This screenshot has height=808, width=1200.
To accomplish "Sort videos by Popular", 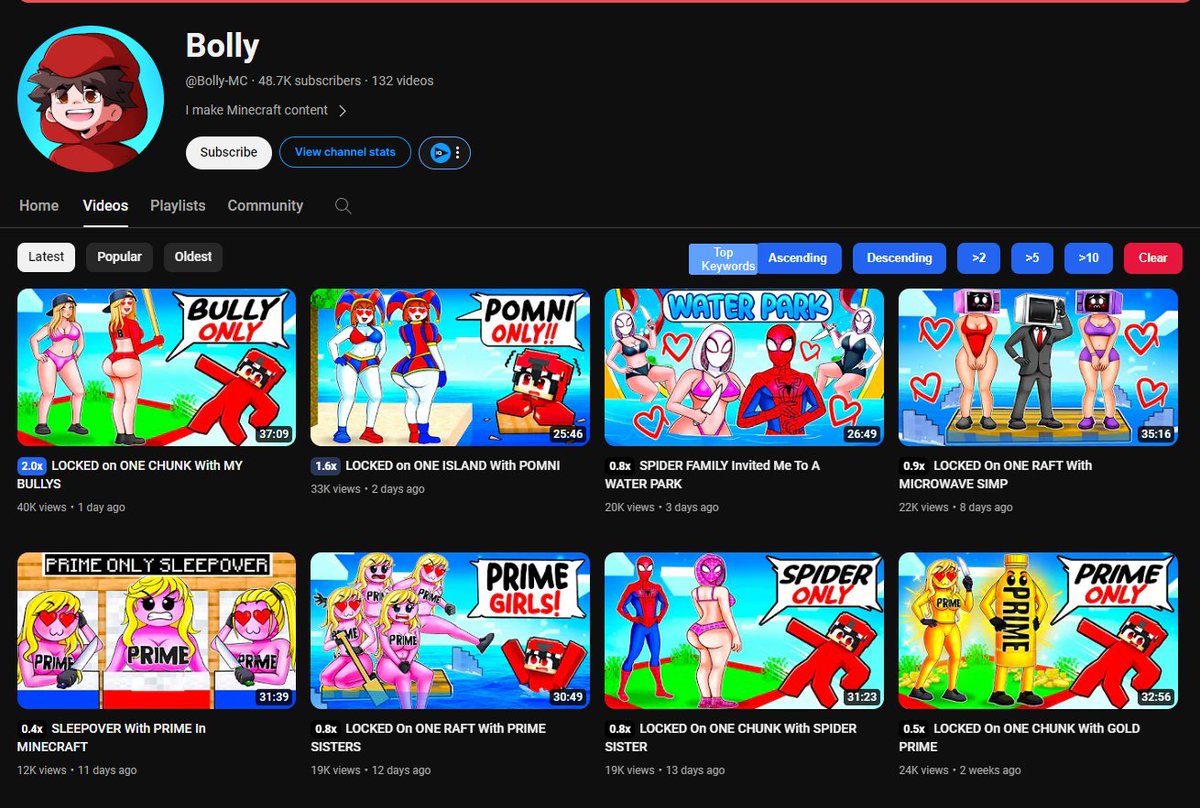I will (x=119, y=257).
